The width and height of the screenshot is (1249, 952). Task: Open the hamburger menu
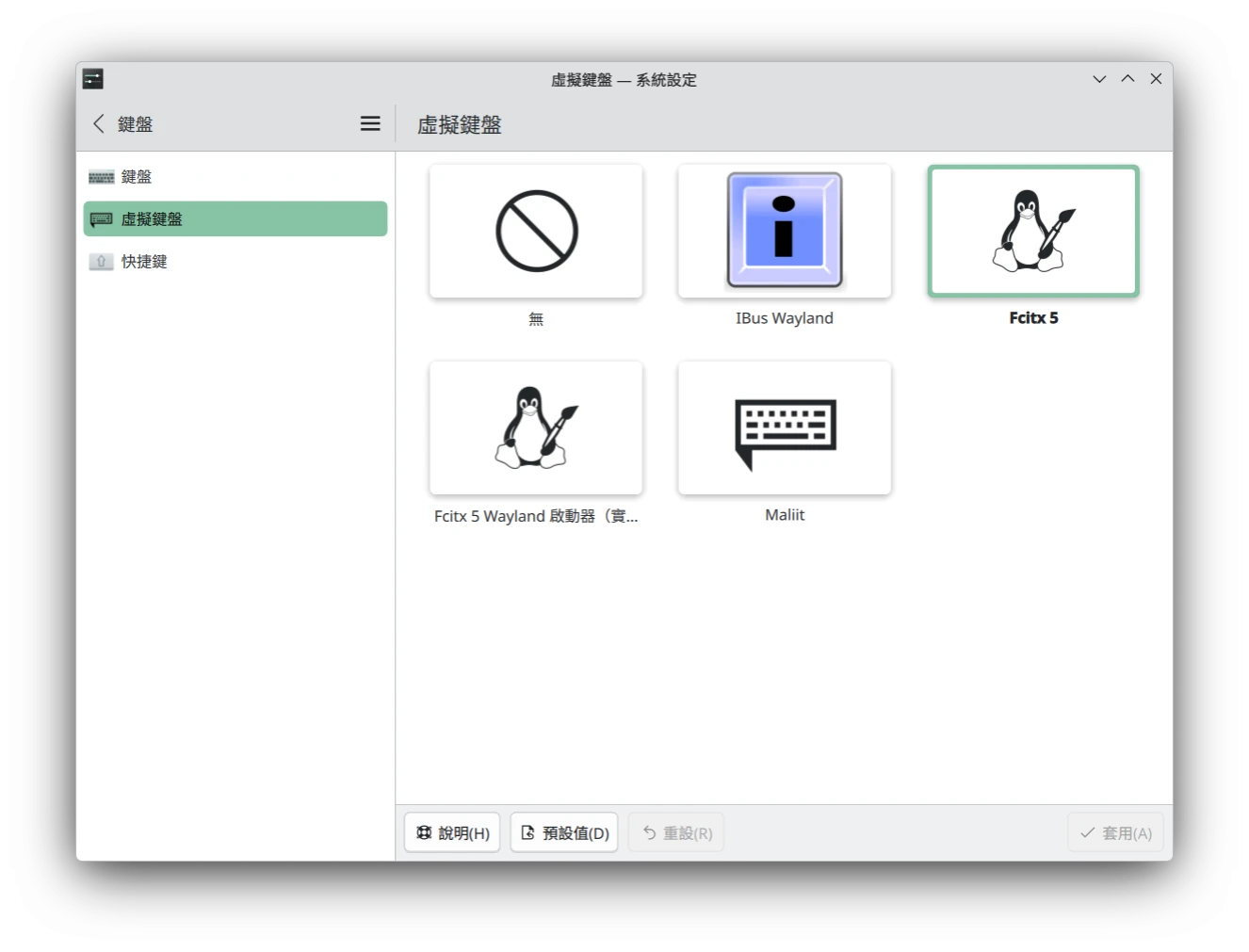[x=369, y=123]
